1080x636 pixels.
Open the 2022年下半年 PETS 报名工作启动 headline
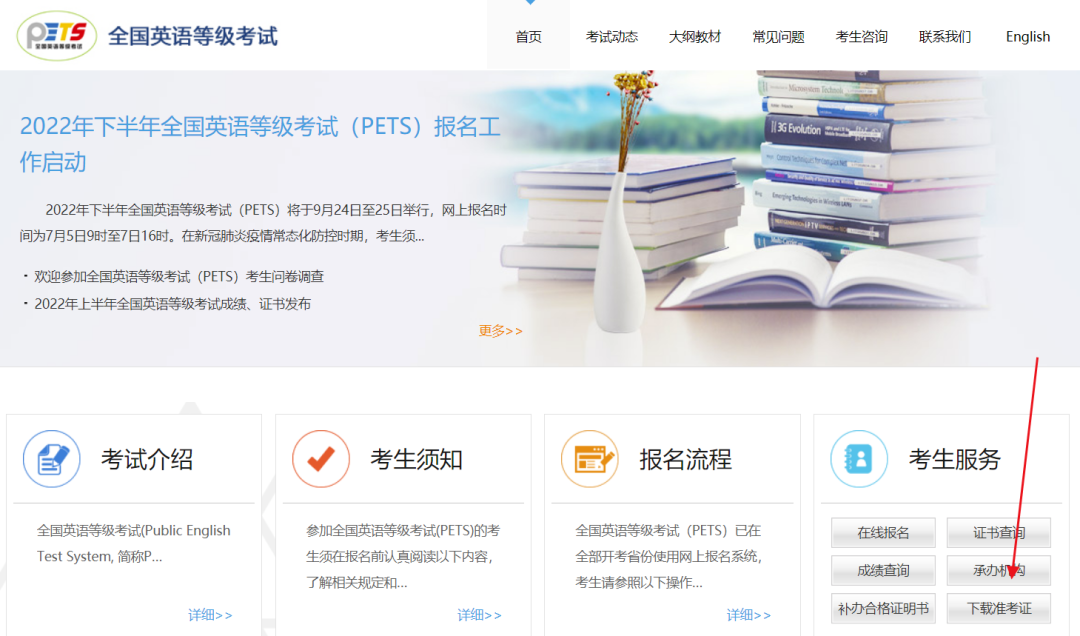(x=260, y=144)
